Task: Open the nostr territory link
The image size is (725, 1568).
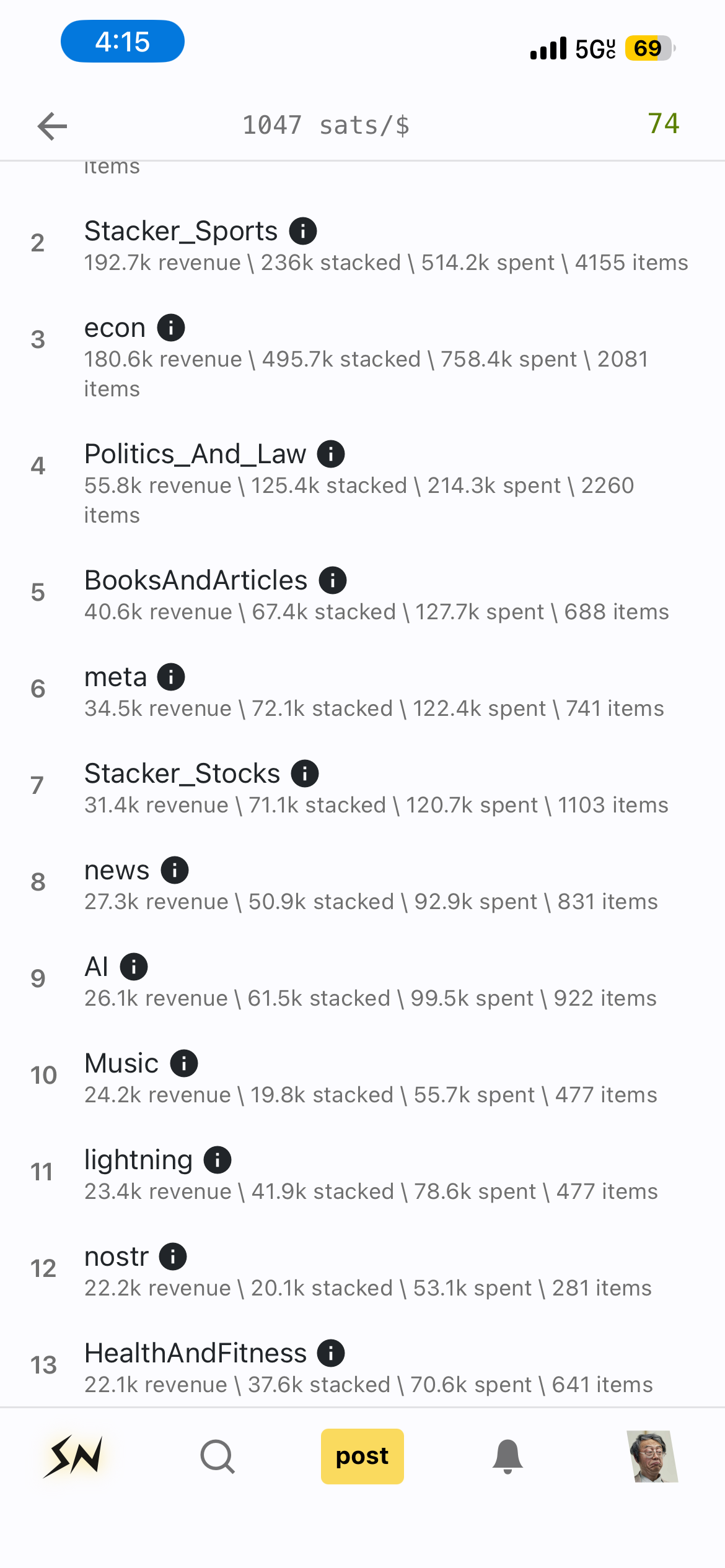Action: (x=116, y=1257)
